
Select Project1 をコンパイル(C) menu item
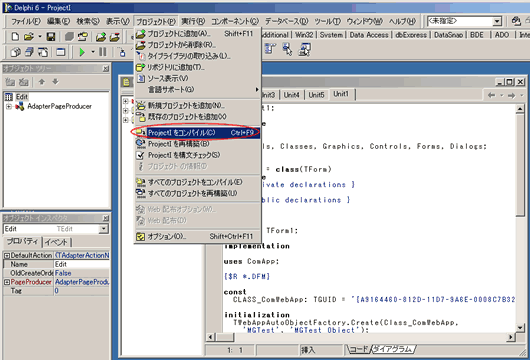click(x=197, y=133)
